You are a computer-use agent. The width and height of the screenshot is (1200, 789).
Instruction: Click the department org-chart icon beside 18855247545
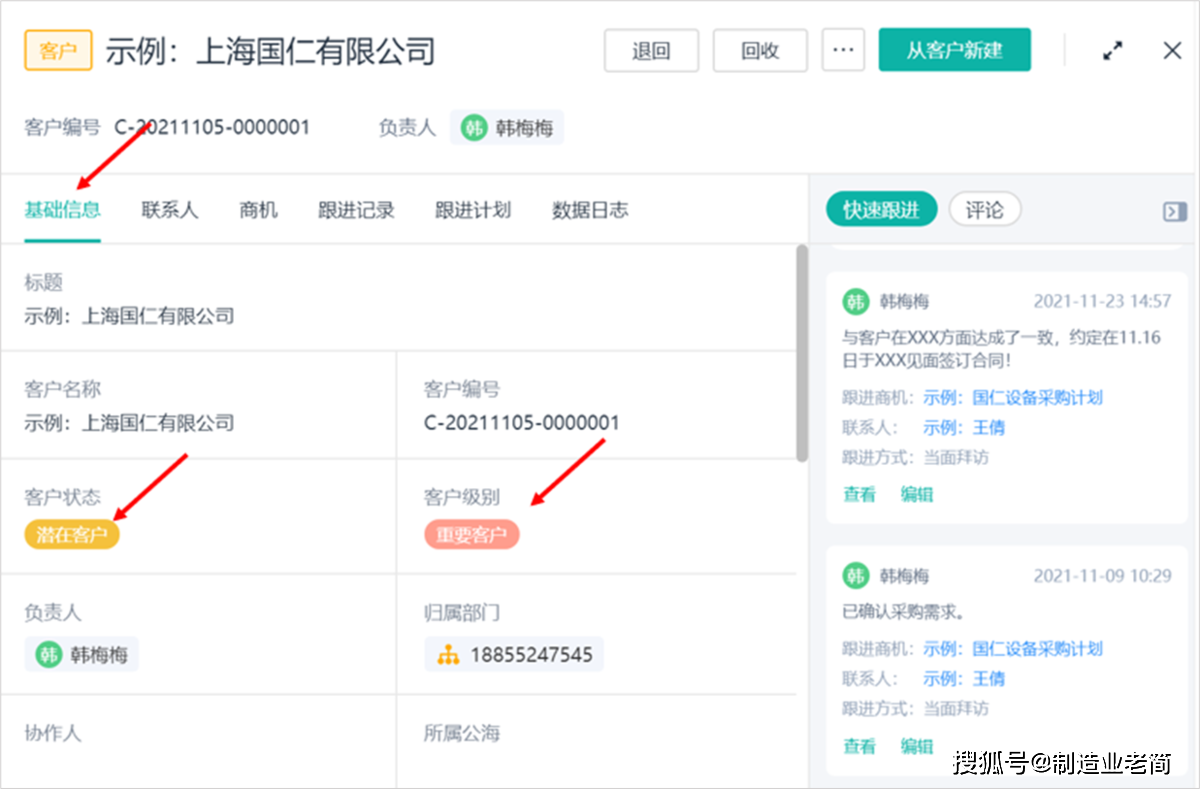(x=448, y=656)
